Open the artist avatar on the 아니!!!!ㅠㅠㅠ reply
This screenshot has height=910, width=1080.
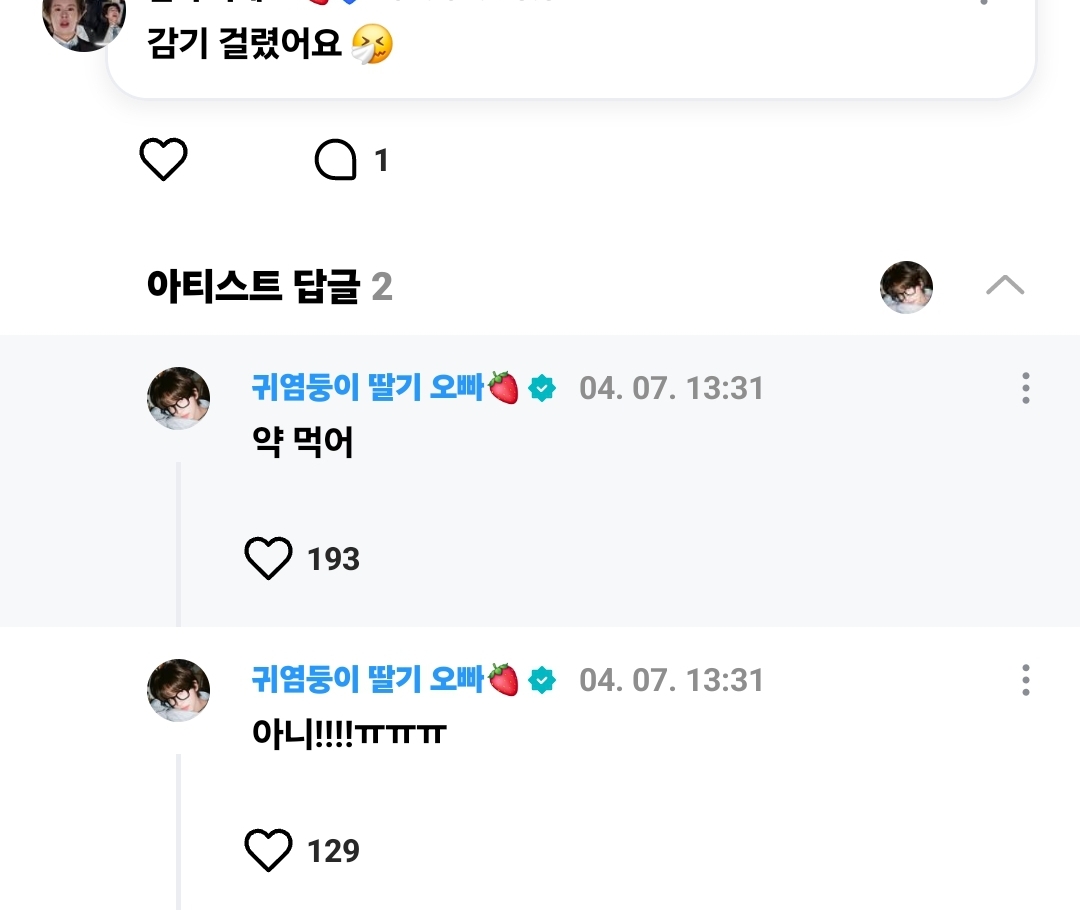coord(179,690)
